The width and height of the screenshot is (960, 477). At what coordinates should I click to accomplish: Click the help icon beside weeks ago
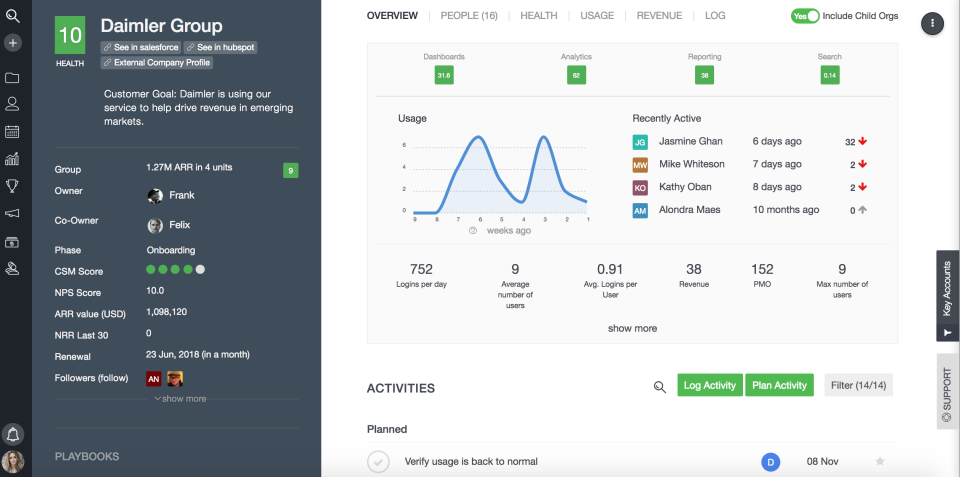[473, 231]
